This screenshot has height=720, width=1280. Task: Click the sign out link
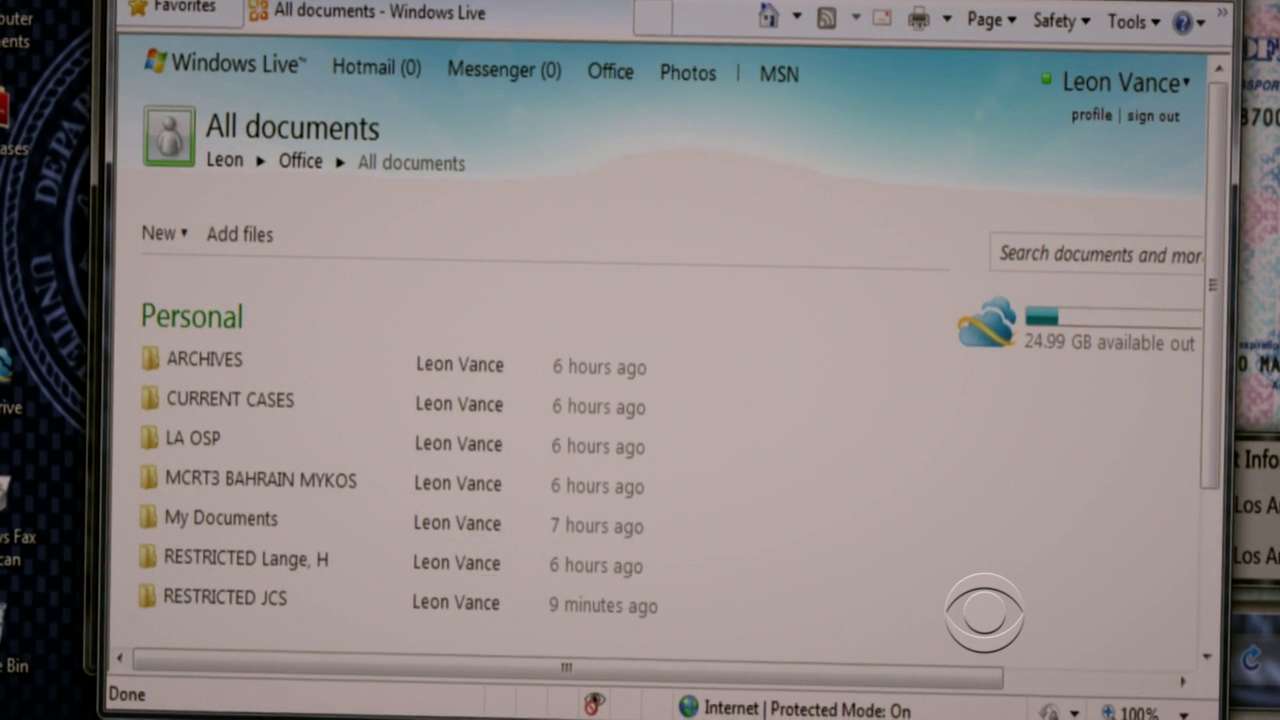[x=1153, y=116]
